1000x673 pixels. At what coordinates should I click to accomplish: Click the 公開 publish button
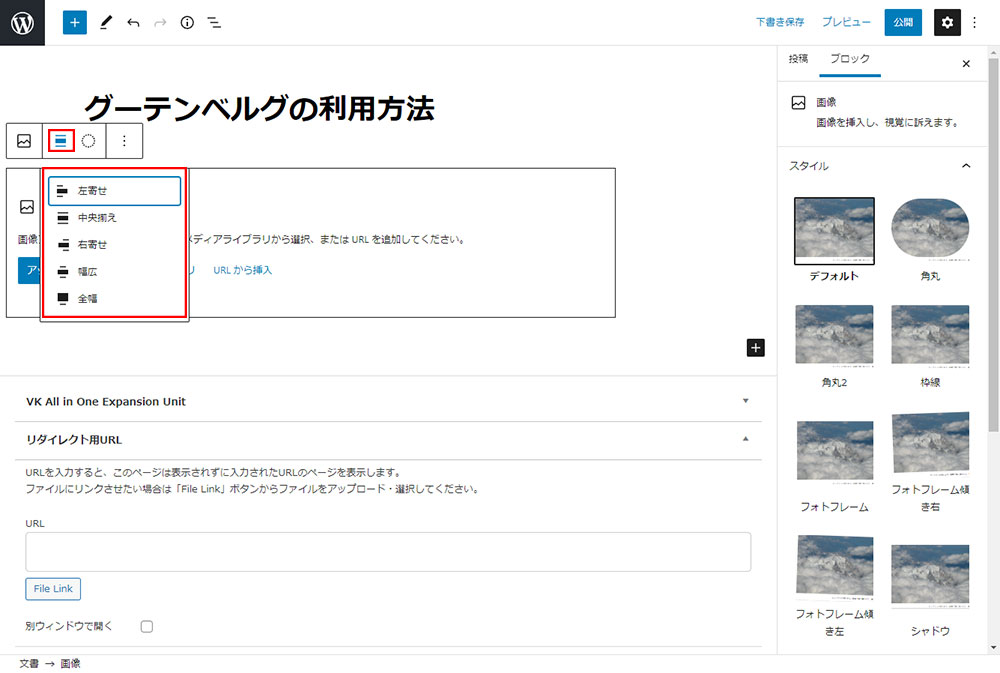coord(903,22)
